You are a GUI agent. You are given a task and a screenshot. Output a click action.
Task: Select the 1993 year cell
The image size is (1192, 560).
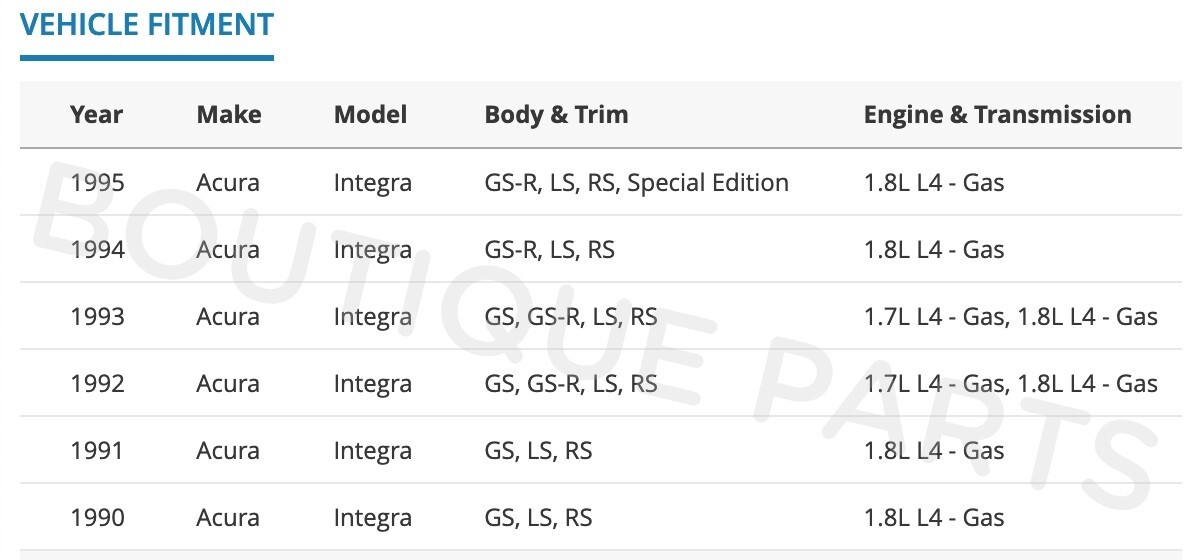(x=98, y=317)
